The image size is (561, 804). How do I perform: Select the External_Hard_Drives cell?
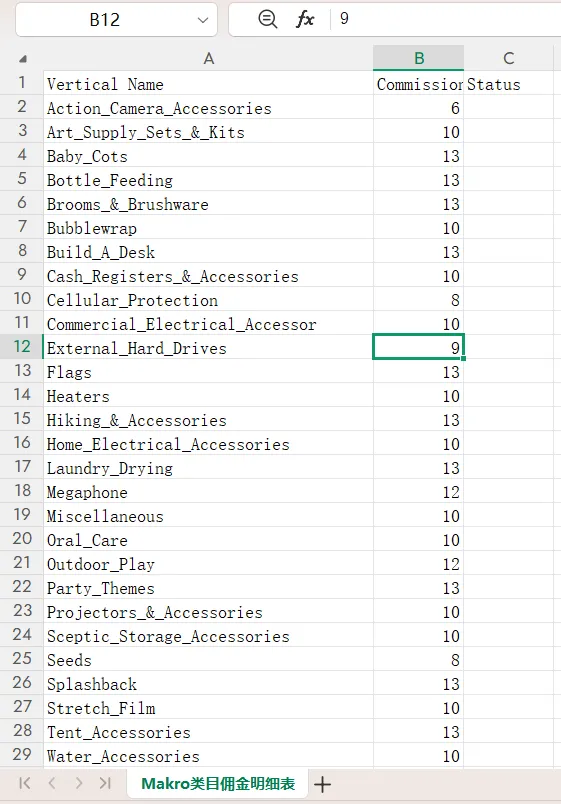(x=208, y=348)
